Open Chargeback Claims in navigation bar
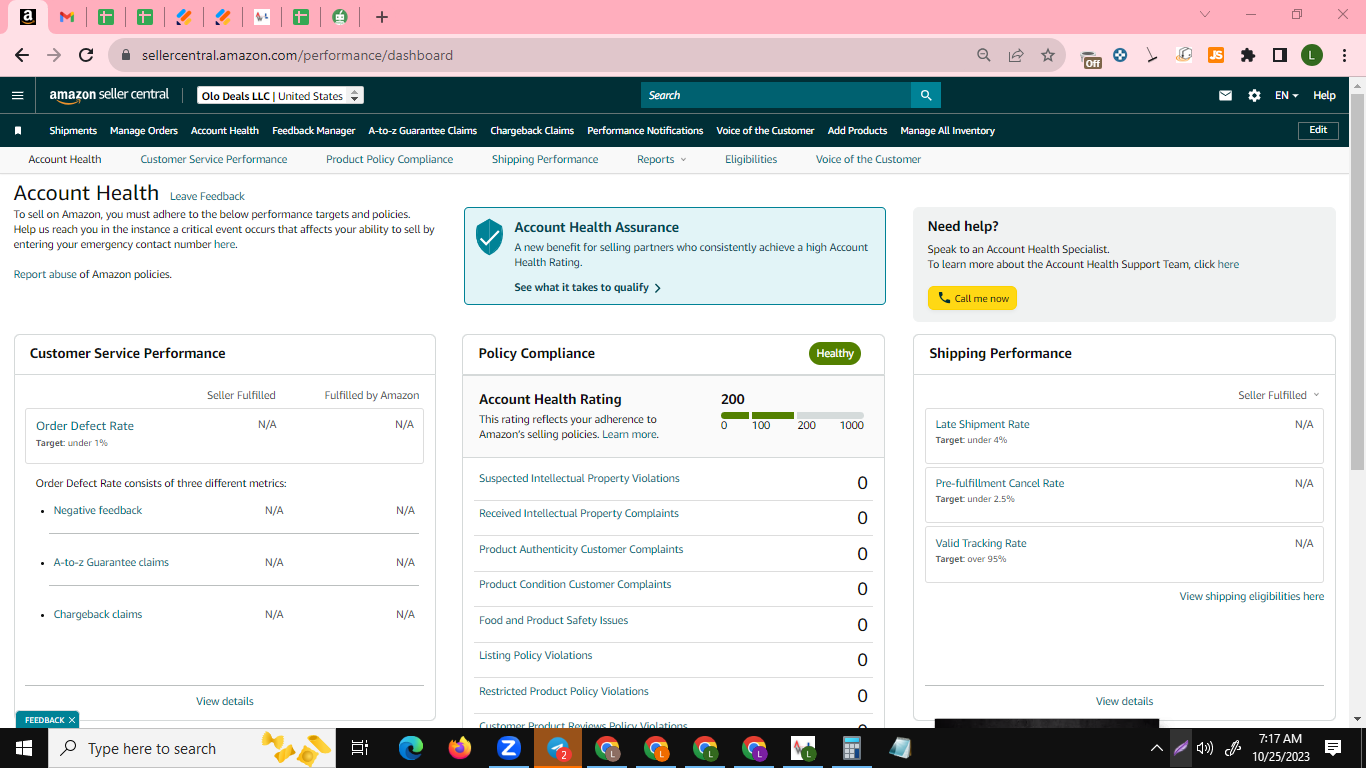The width and height of the screenshot is (1366, 768). coord(532,130)
